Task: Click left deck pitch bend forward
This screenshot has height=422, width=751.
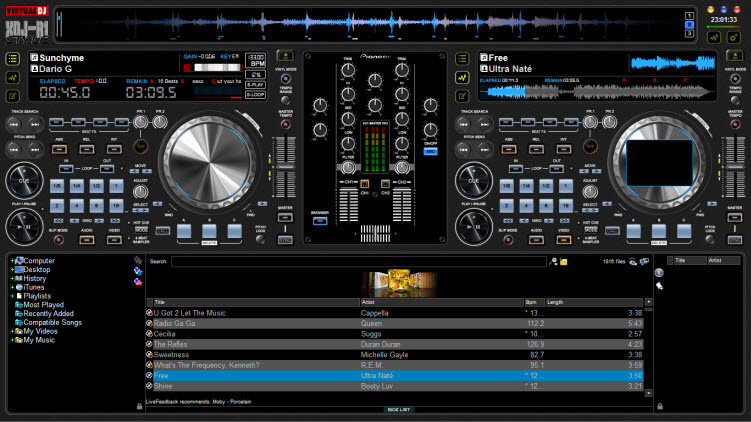Action: (35, 149)
